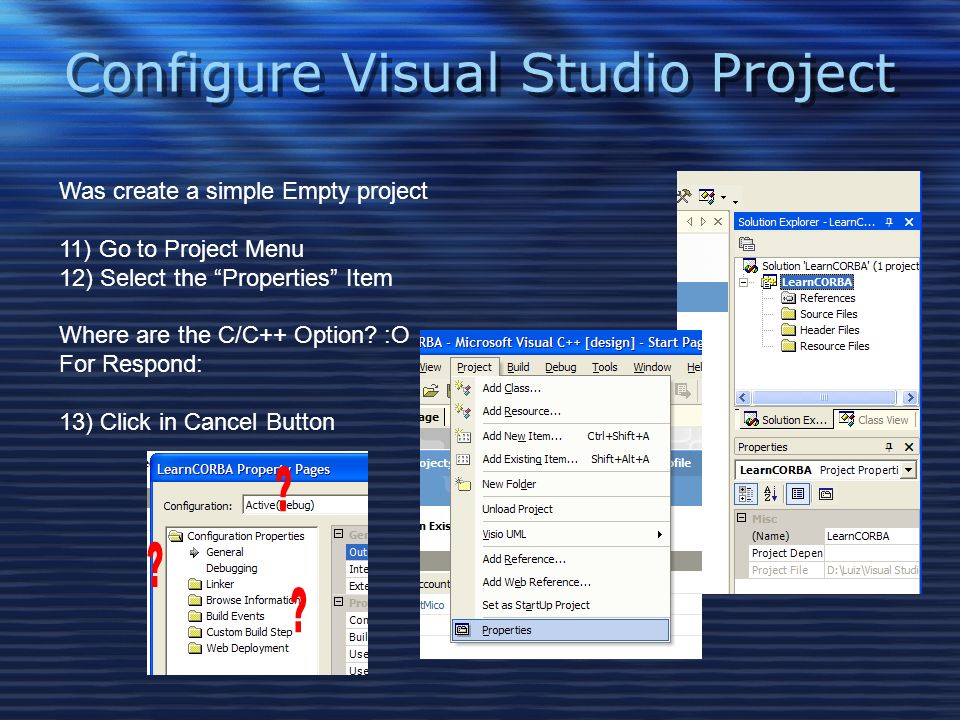This screenshot has height=720, width=960.
Task: Pin the Solution Explorer panel
Action: (x=889, y=222)
